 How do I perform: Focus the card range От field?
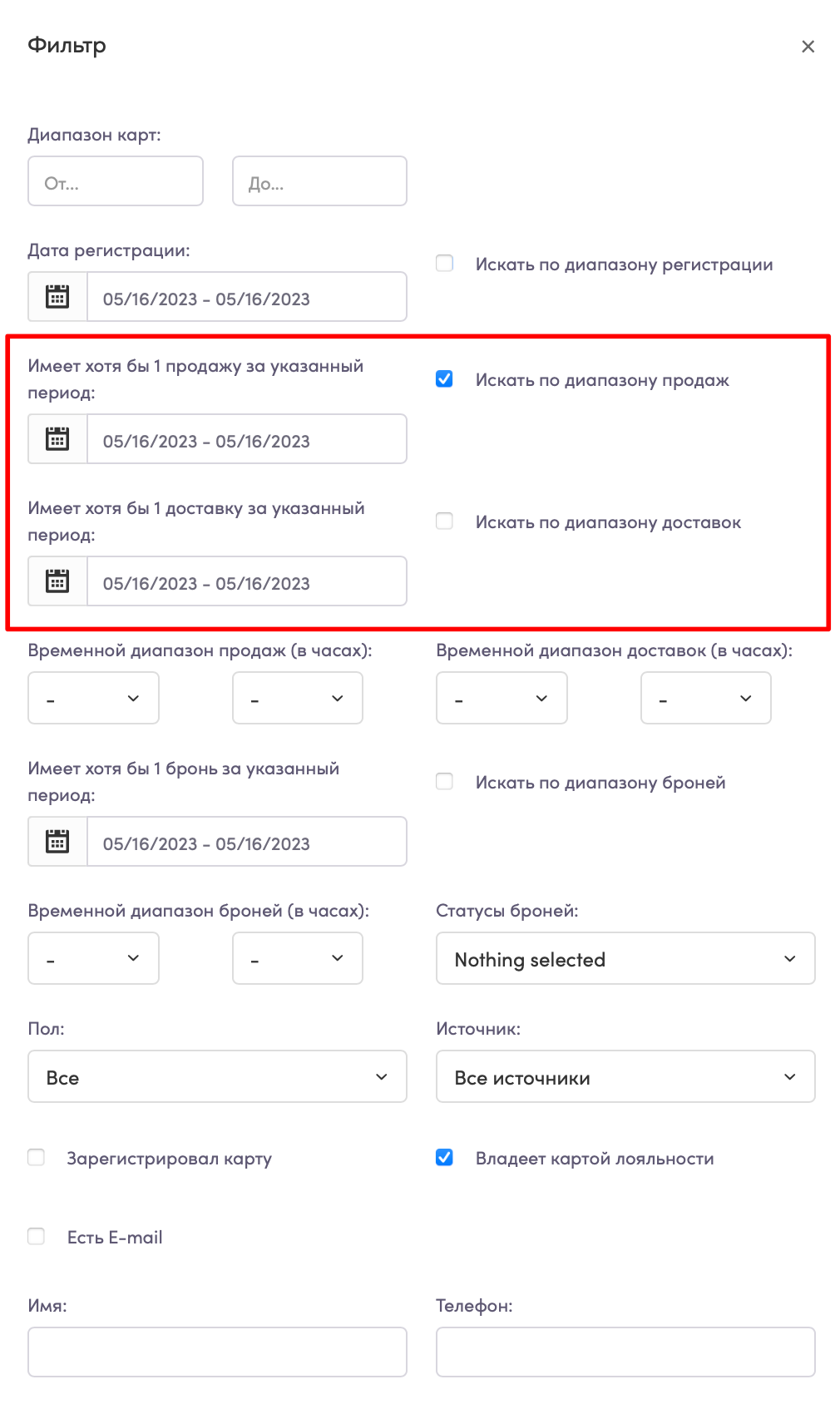[116, 181]
